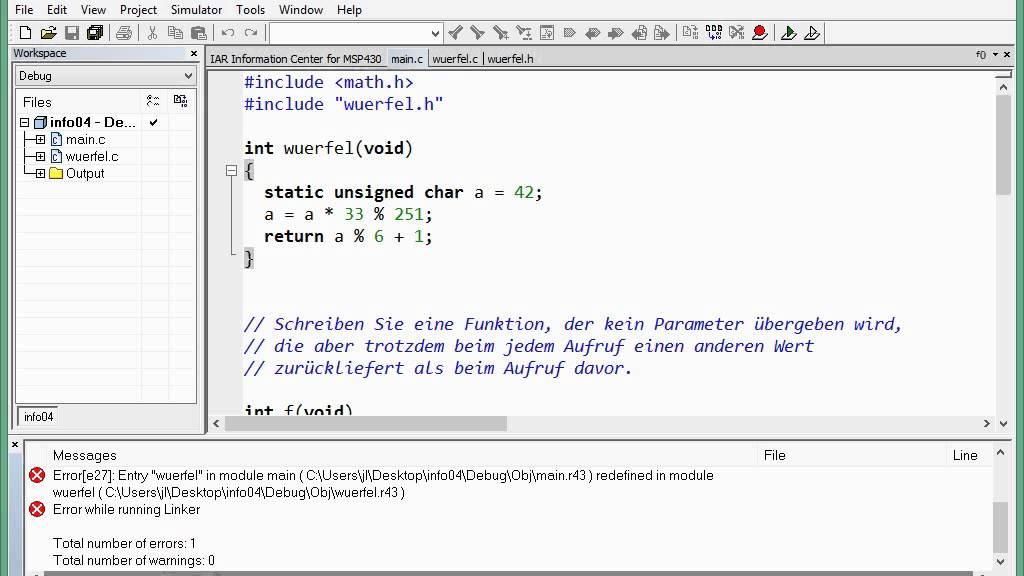The height and width of the screenshot is (576, 1024).
Task: Compile the file with Compile icon
Action: (x=690, y=33)
